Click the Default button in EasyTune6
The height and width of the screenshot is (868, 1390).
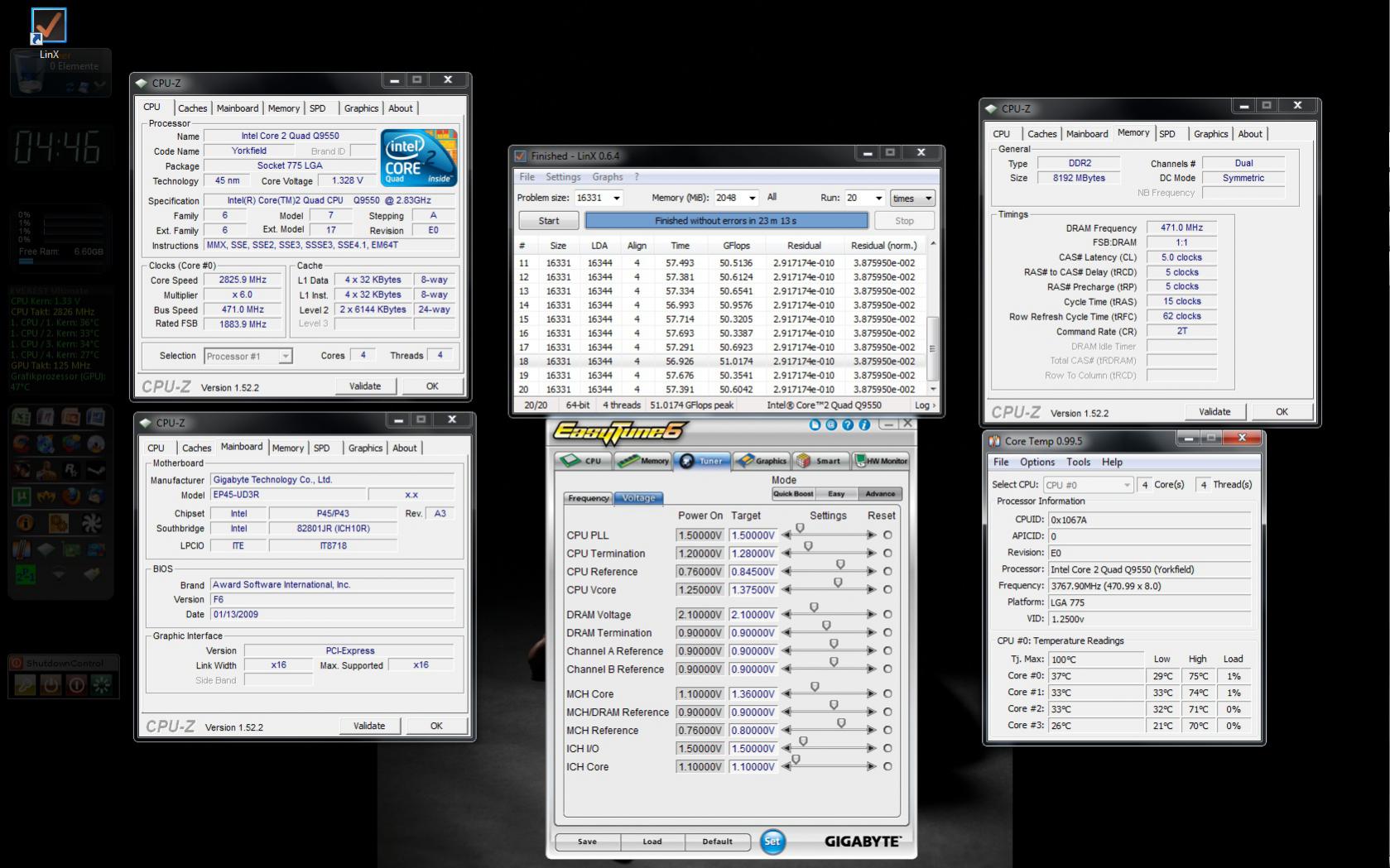[x=717, y=842]
